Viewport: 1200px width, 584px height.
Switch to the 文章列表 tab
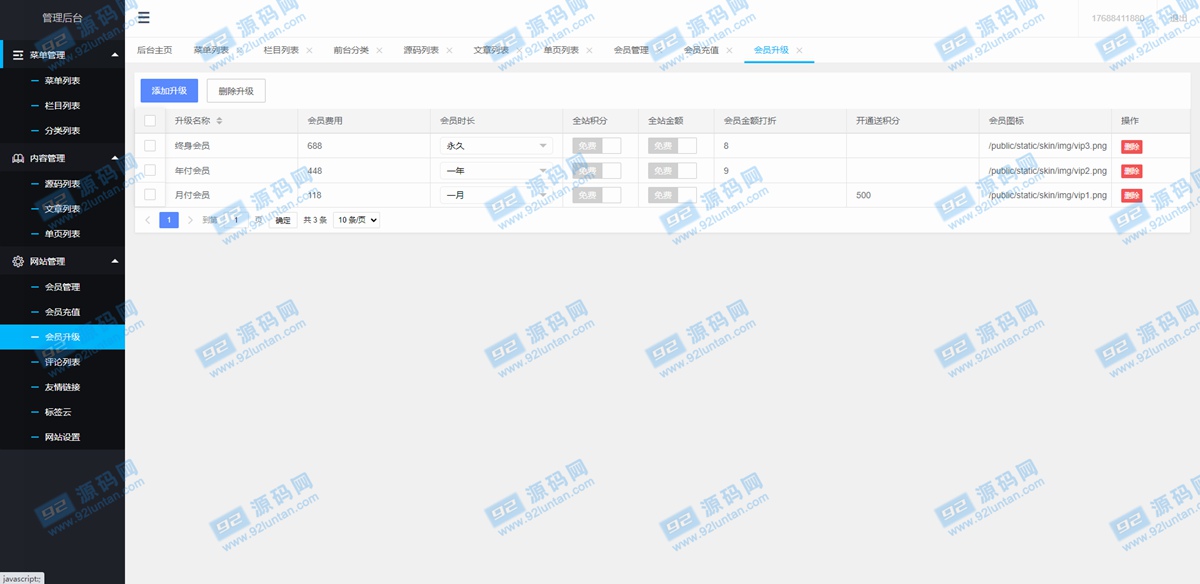click(x=491, y=50)
